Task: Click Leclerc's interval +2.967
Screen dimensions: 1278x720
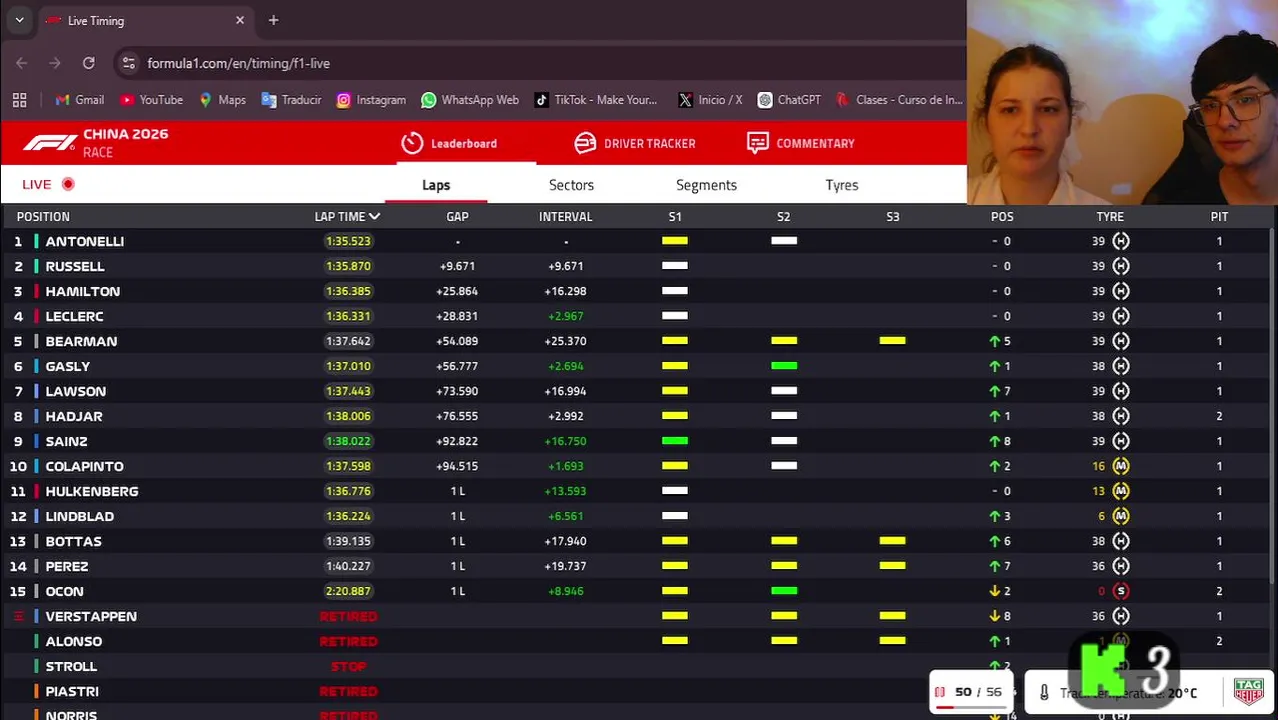Action: point(566,316)
